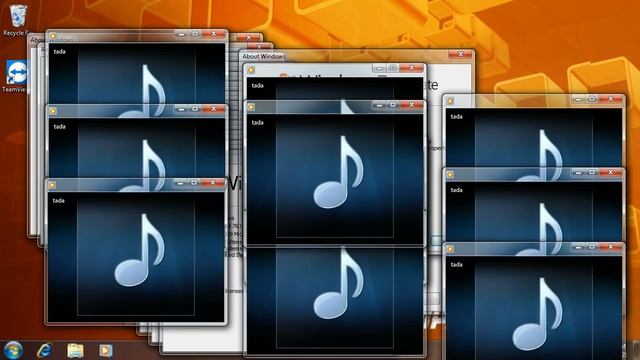Click 'tada' label in second right-stack player
This screenshot has width=640, height=360.
(457, 190)
